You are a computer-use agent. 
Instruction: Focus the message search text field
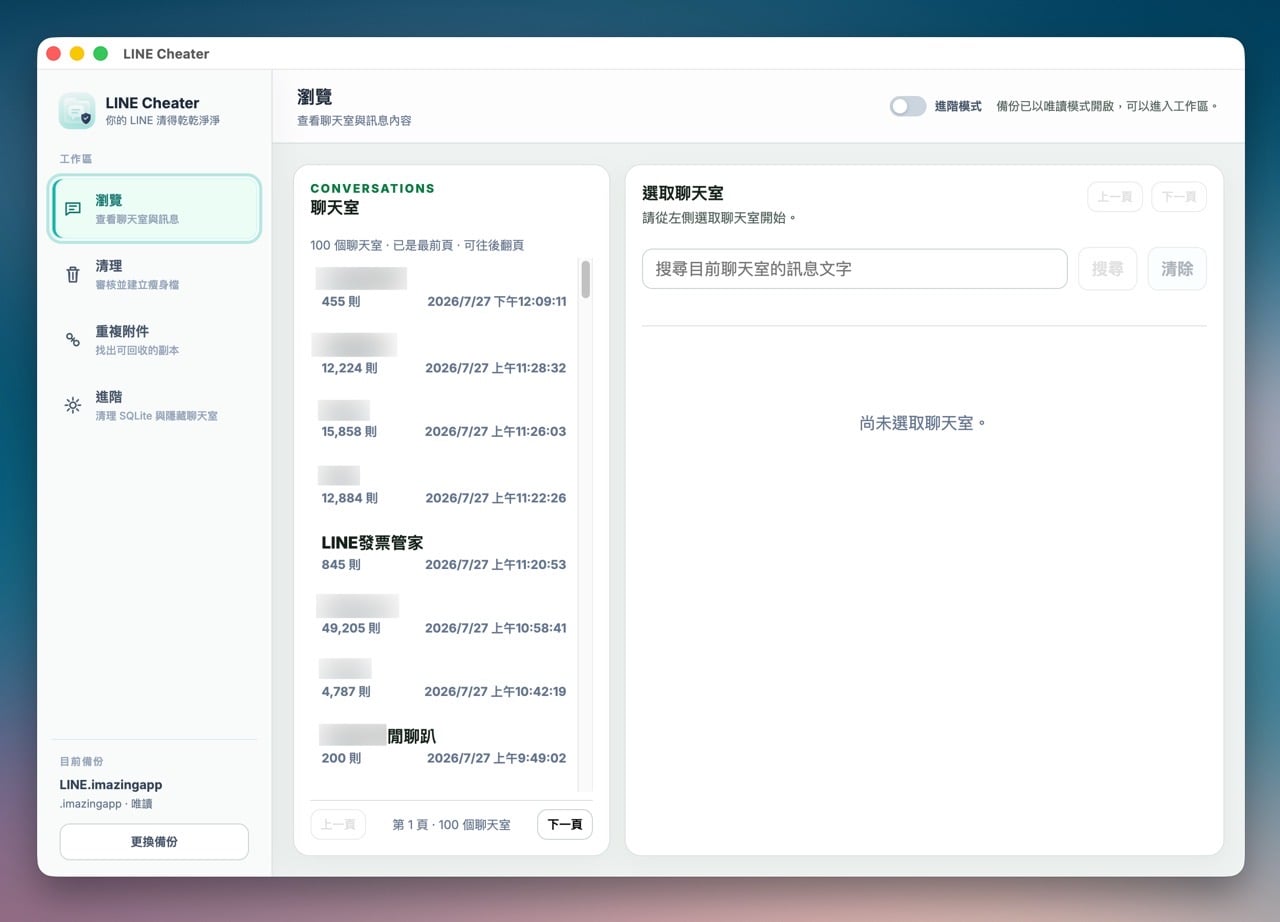pyautogui.click(x=855, y=269)
